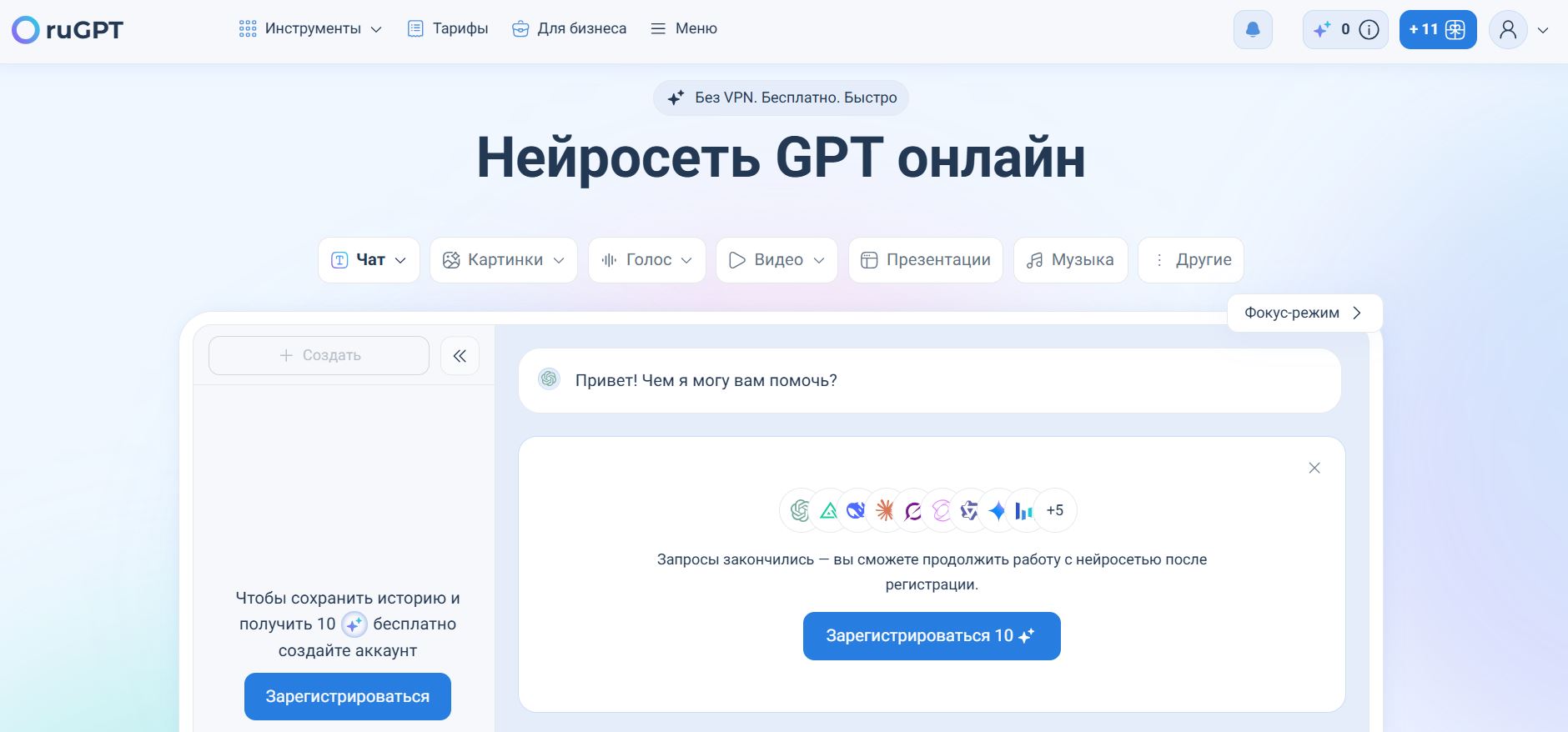Collapse the chat sidebar
1568x732 pixels.
coord(460,356)
